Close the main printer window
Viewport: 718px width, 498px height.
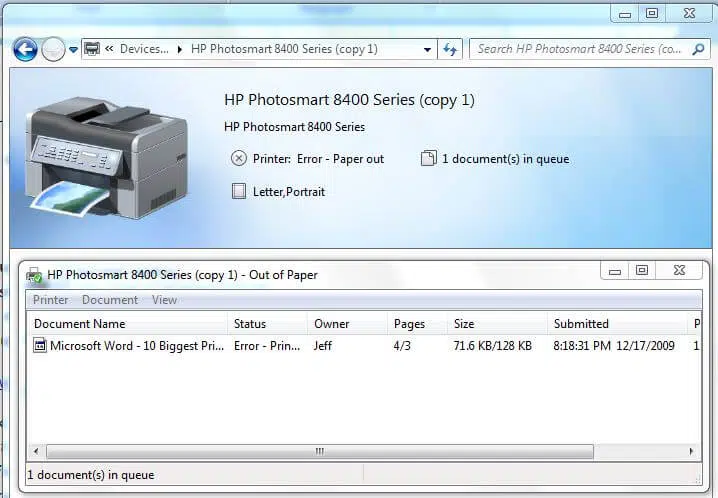pyautogui.click(x=690, y=14)
